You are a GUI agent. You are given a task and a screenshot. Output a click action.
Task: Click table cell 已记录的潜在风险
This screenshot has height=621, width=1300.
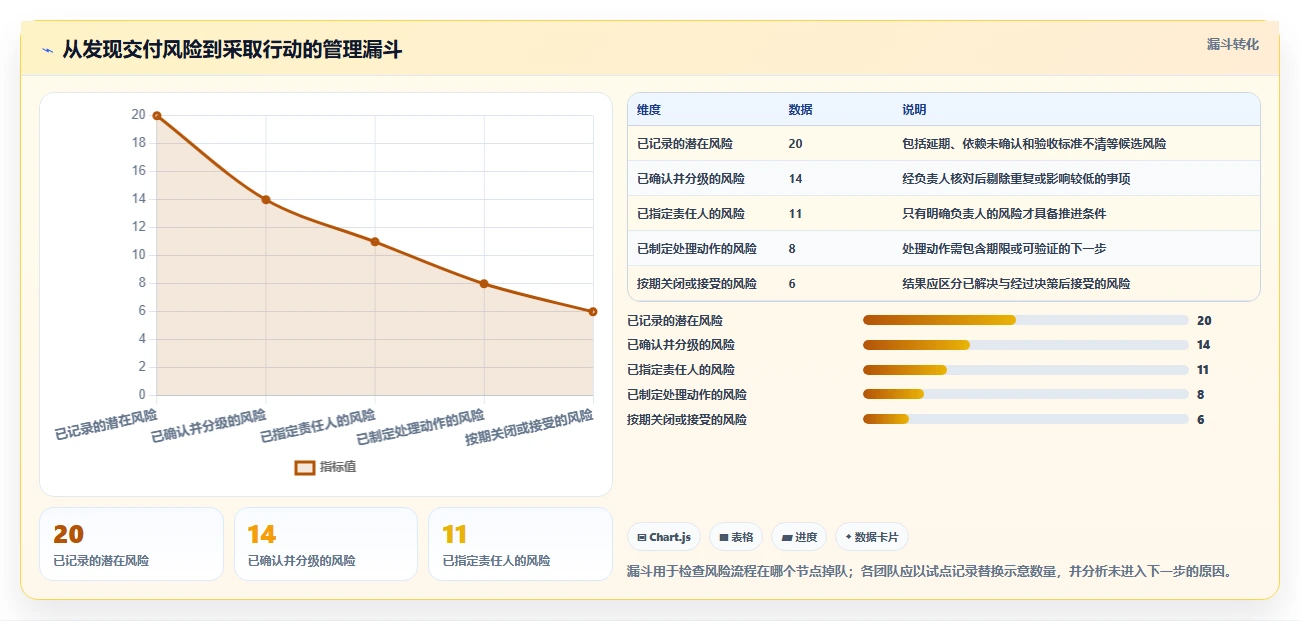(685, 144)
